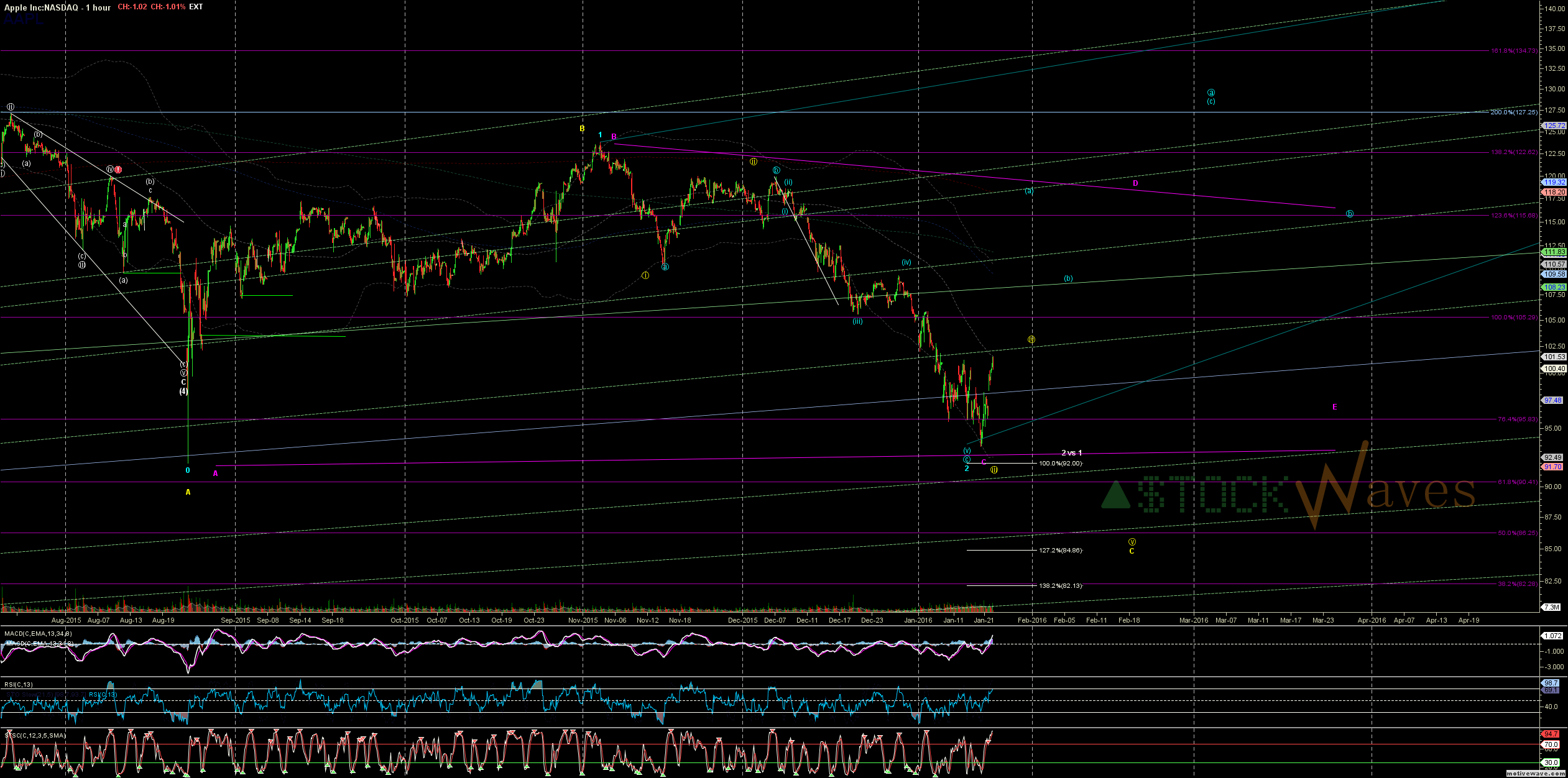Click the white '100.0%(92.00)' extension label
Image resolution: width=1568 pixels, height=778 pixels.
[x=1061, y=464]
